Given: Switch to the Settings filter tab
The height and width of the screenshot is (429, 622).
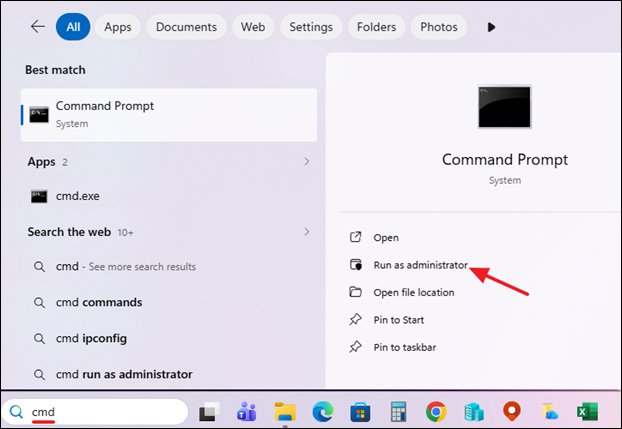Looking at the screenshot, I should click(311, 27).
